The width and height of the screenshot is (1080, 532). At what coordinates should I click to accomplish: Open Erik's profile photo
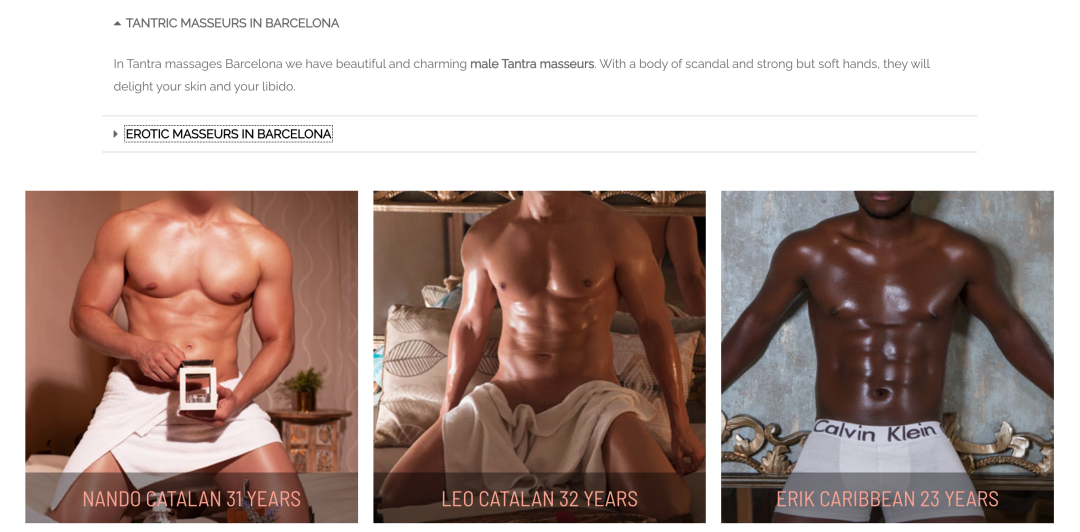click(887, 331)
